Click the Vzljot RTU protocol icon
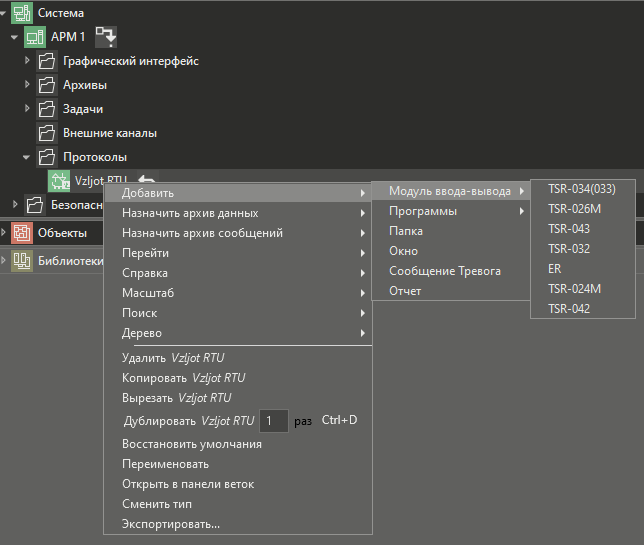The image size is (644, 545). pyautogui.click(x=59, y=181)
